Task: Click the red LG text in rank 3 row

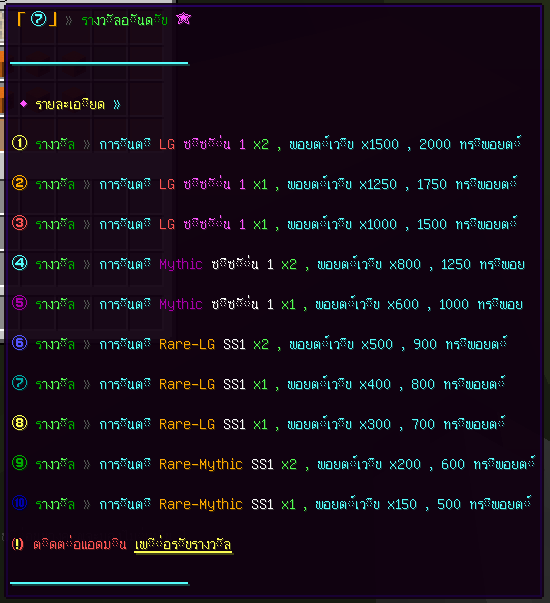Action: pyautogui.click(x=167, y=225)
